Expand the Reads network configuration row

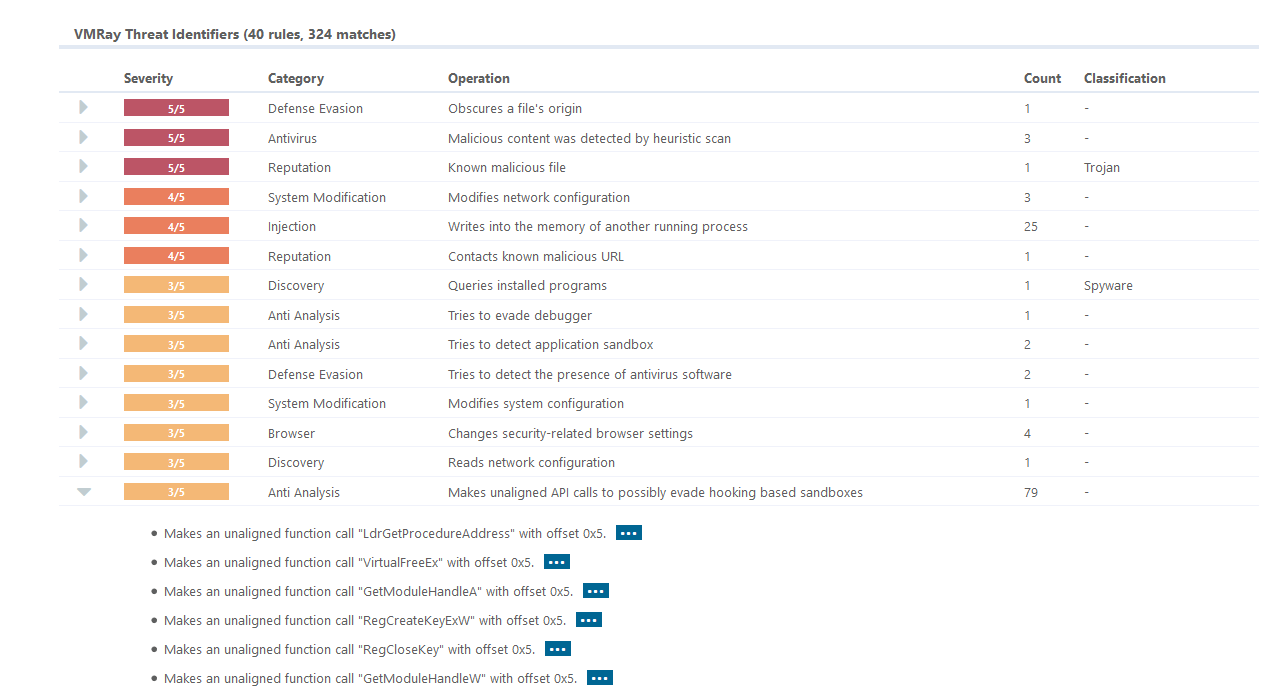tap(83, 461)
